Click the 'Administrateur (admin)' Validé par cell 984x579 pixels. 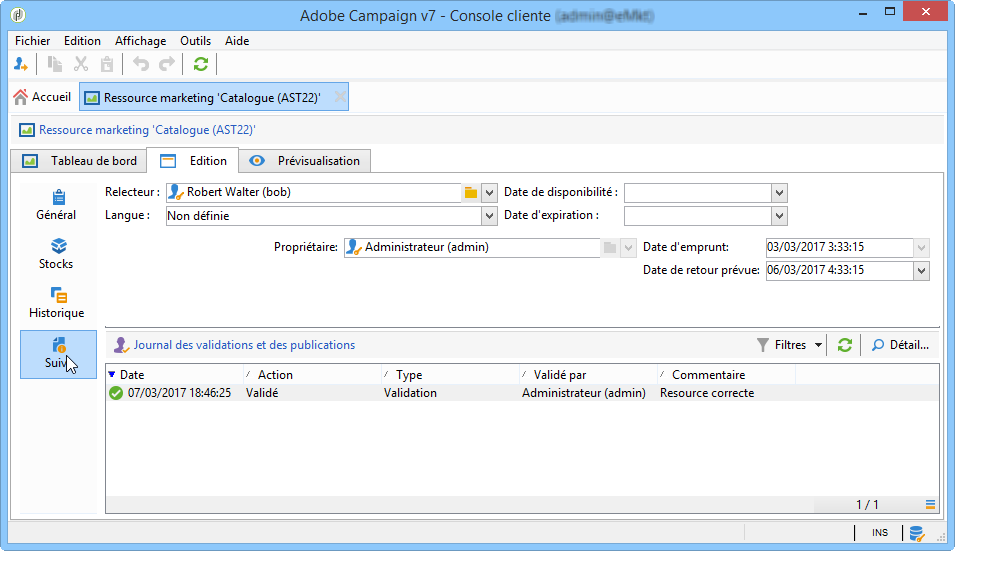tap(584, 393)
